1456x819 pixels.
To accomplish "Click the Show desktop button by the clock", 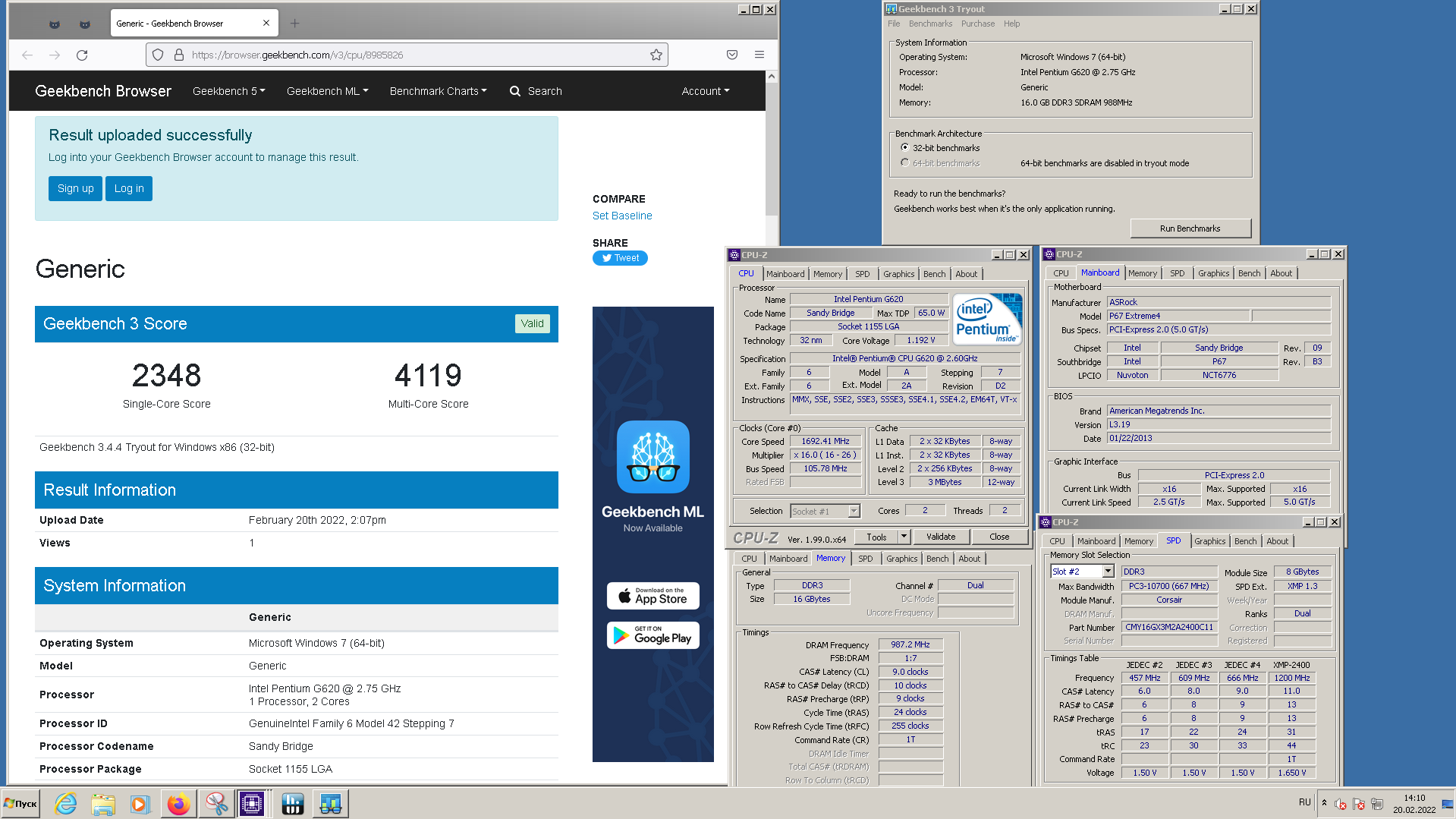I will tap(1448, 804).
